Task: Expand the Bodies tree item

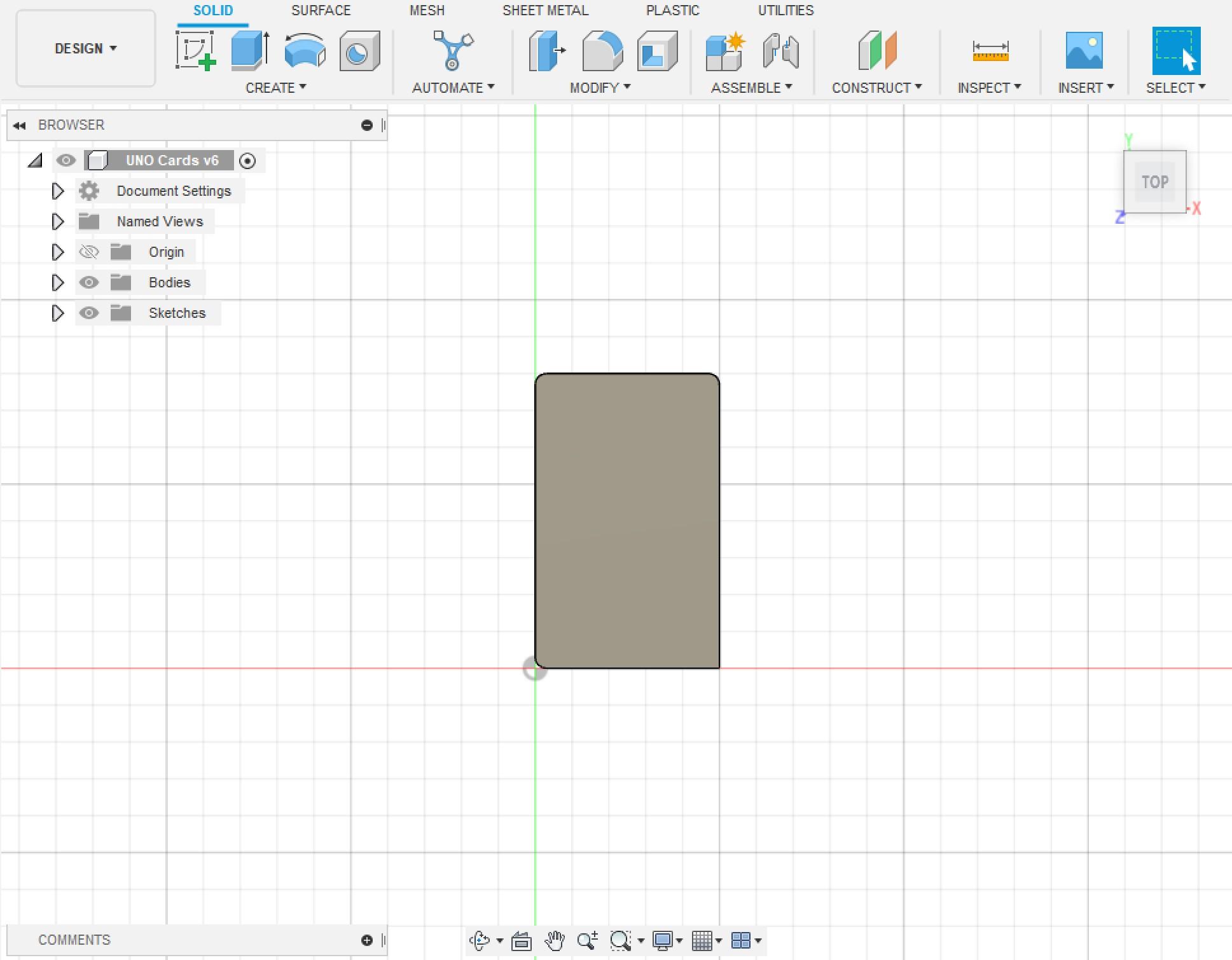Action: click(56, 282)
